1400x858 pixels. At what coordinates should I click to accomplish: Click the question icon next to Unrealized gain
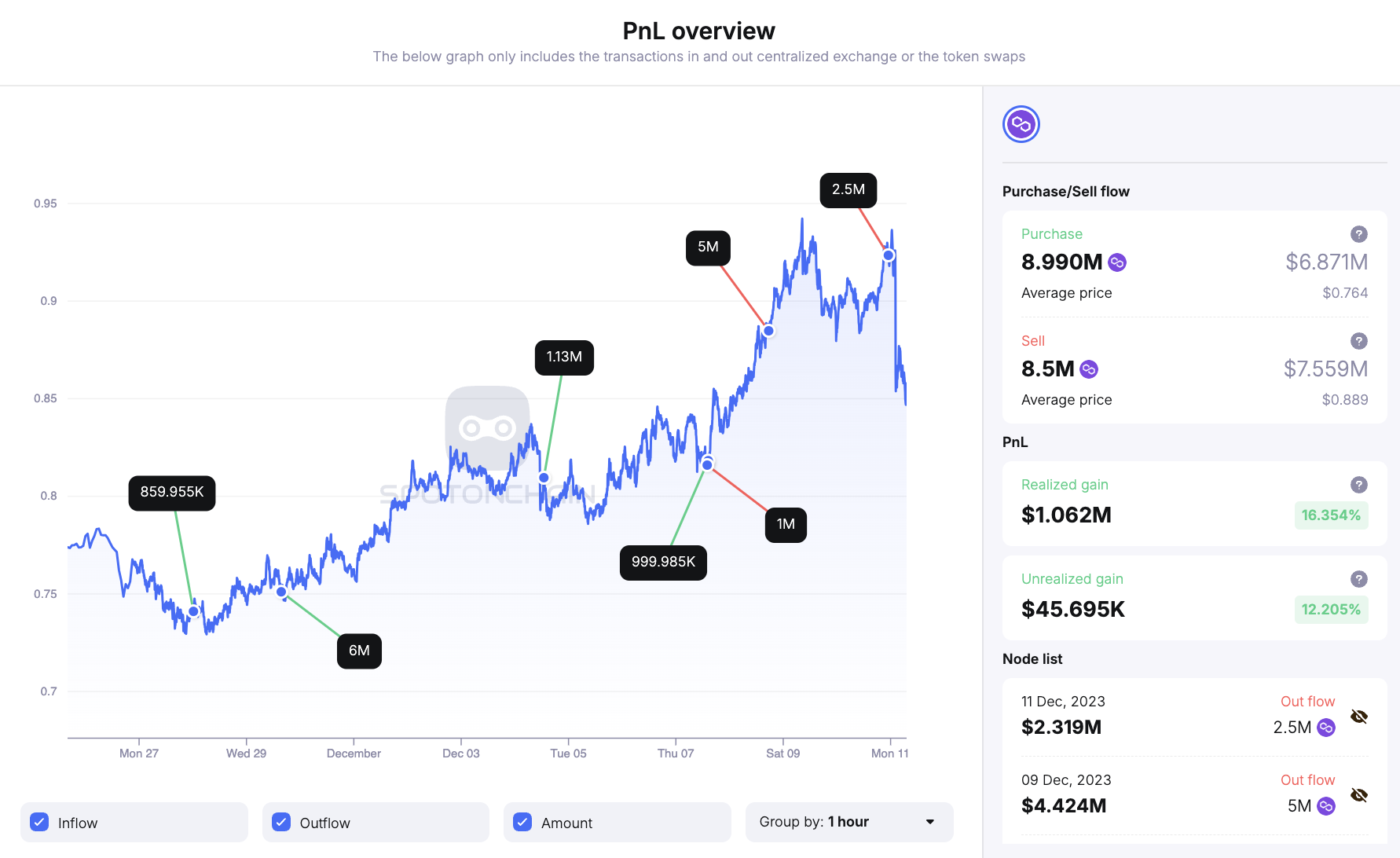click(x=1360, y=579)
